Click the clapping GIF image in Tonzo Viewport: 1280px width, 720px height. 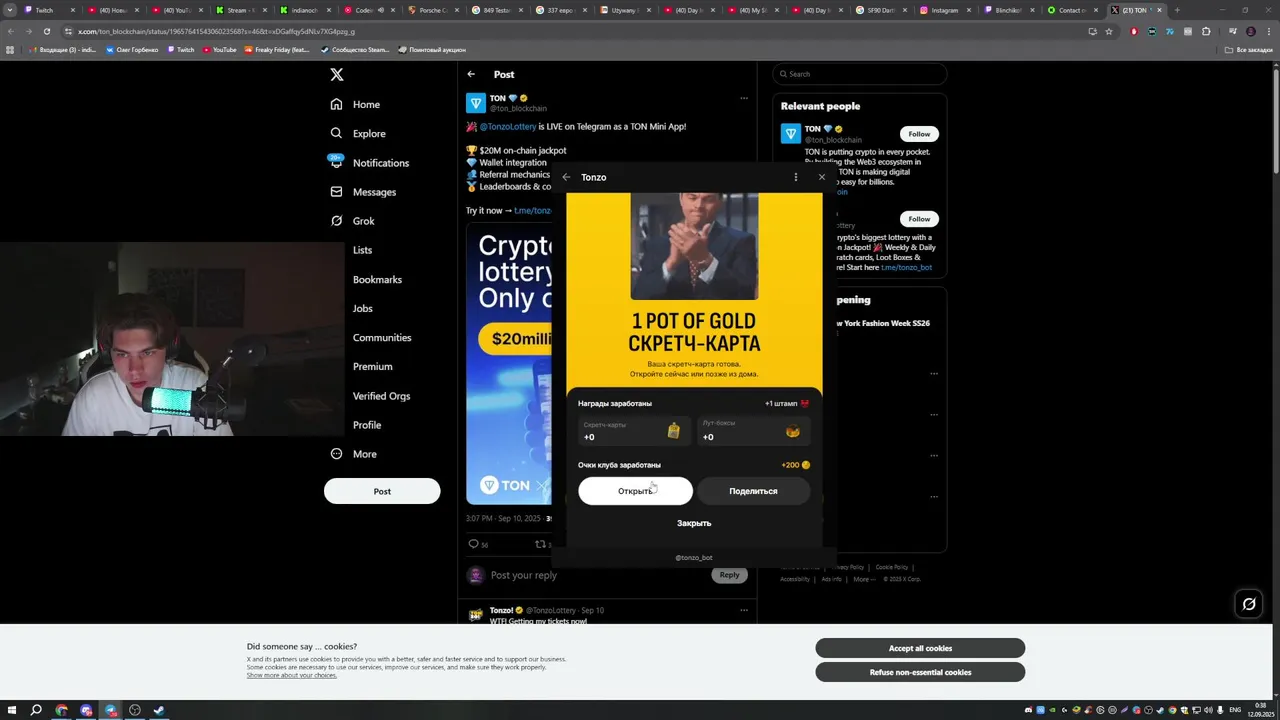tap(694, 246)
